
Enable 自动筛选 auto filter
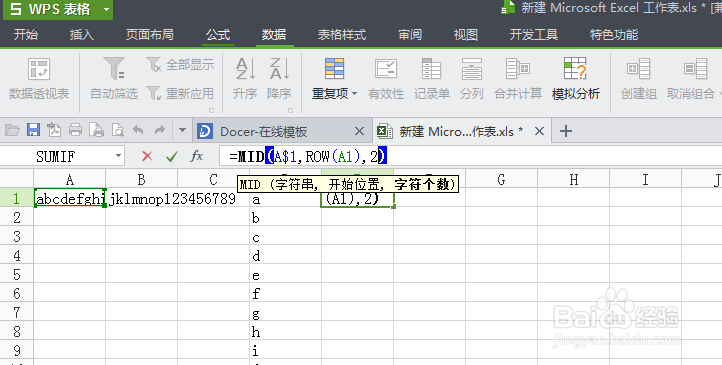[x=114, y=79]
